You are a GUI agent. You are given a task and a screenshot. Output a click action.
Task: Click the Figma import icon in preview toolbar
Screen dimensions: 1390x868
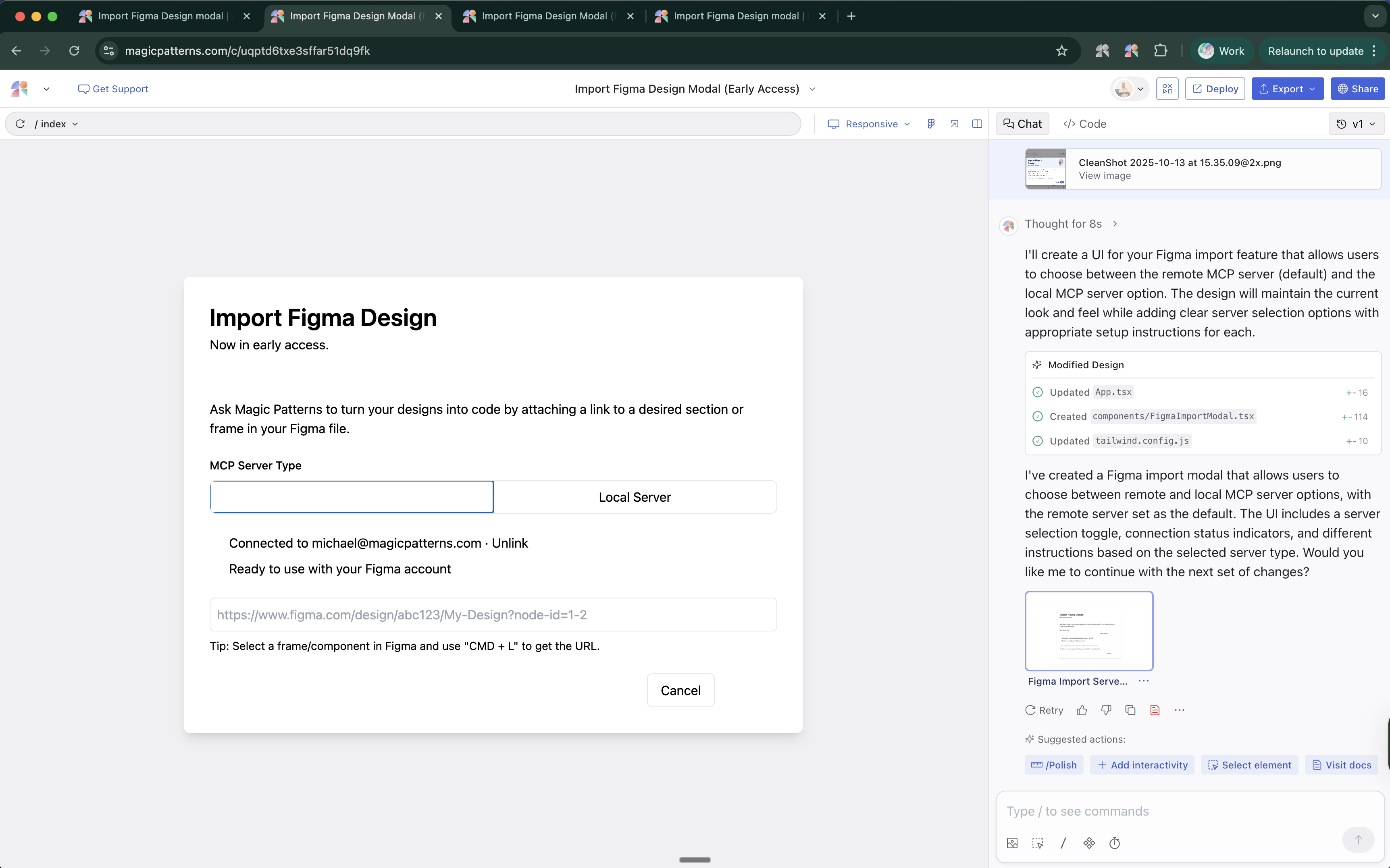[931, 123]
